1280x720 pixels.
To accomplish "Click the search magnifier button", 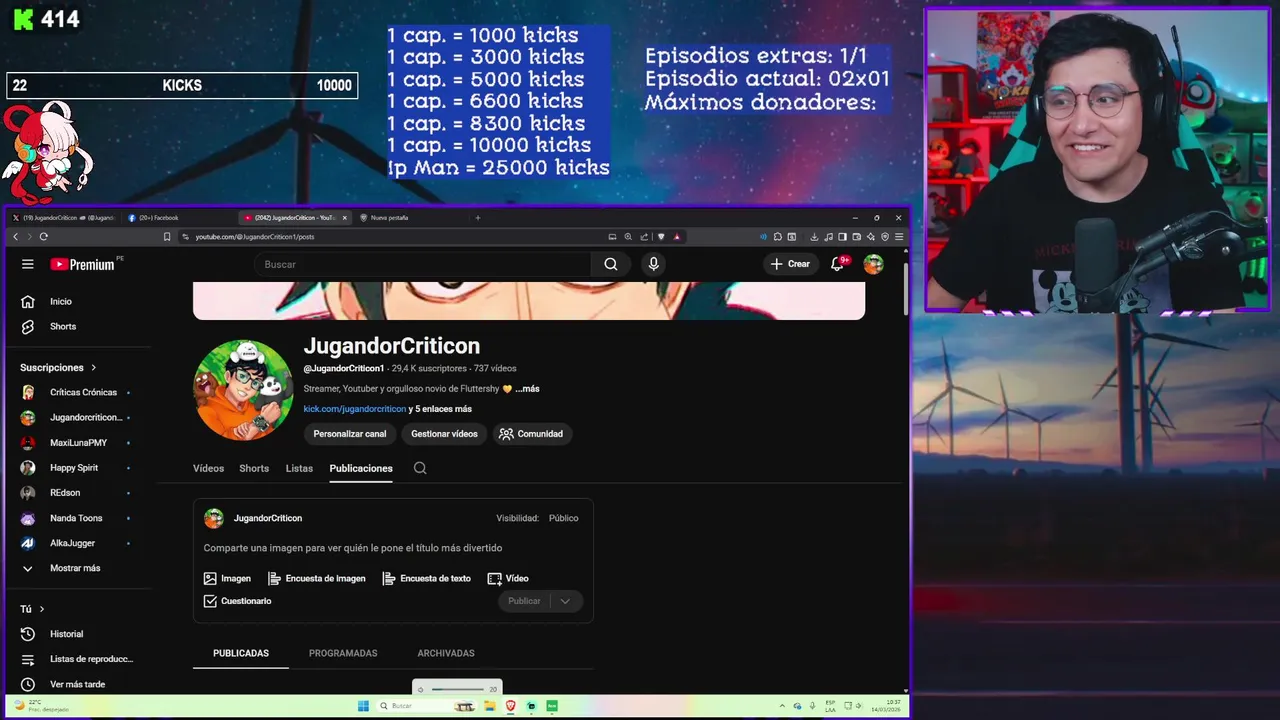I will pyautogui.click(x=611, y=264).
